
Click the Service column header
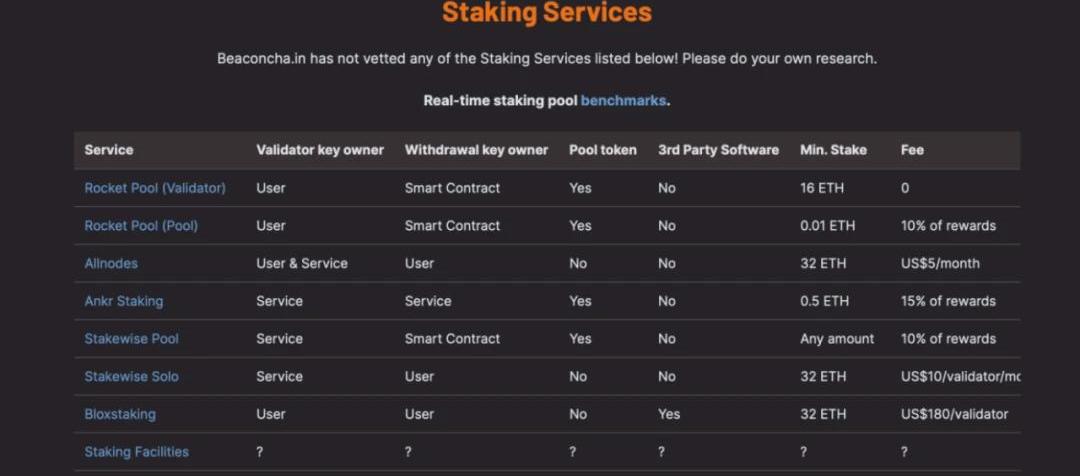point(109,150)
